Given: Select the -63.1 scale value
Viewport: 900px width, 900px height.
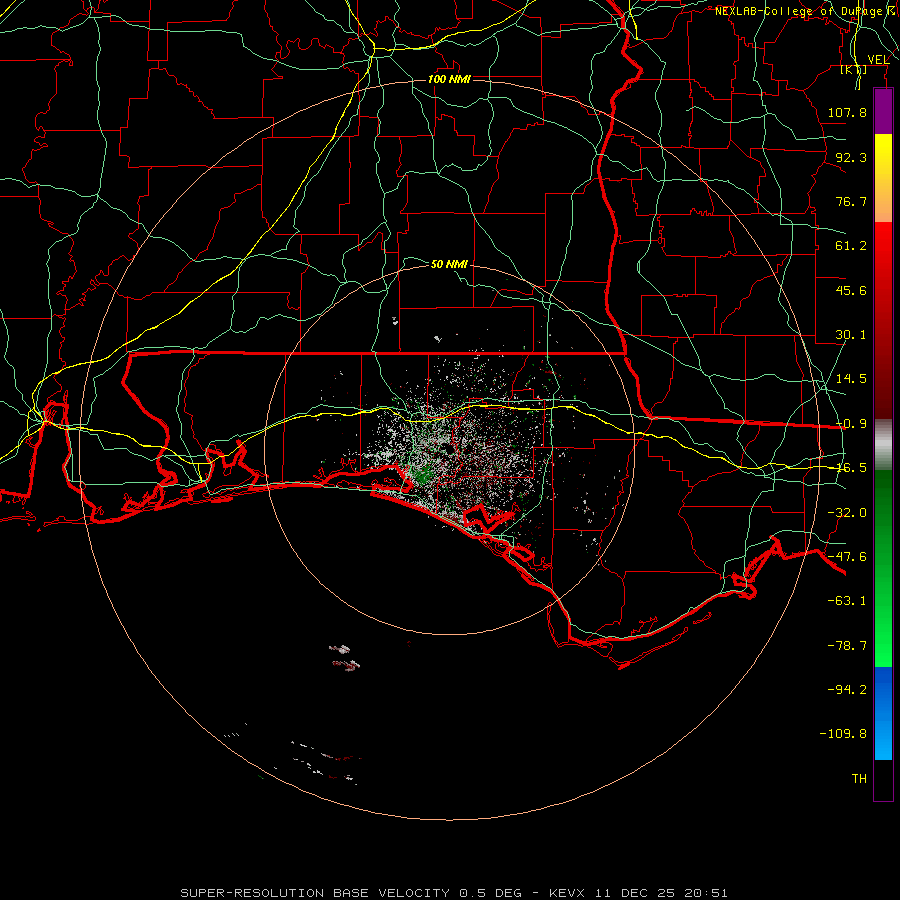Looking at the screenshot, I should point(847,601).
